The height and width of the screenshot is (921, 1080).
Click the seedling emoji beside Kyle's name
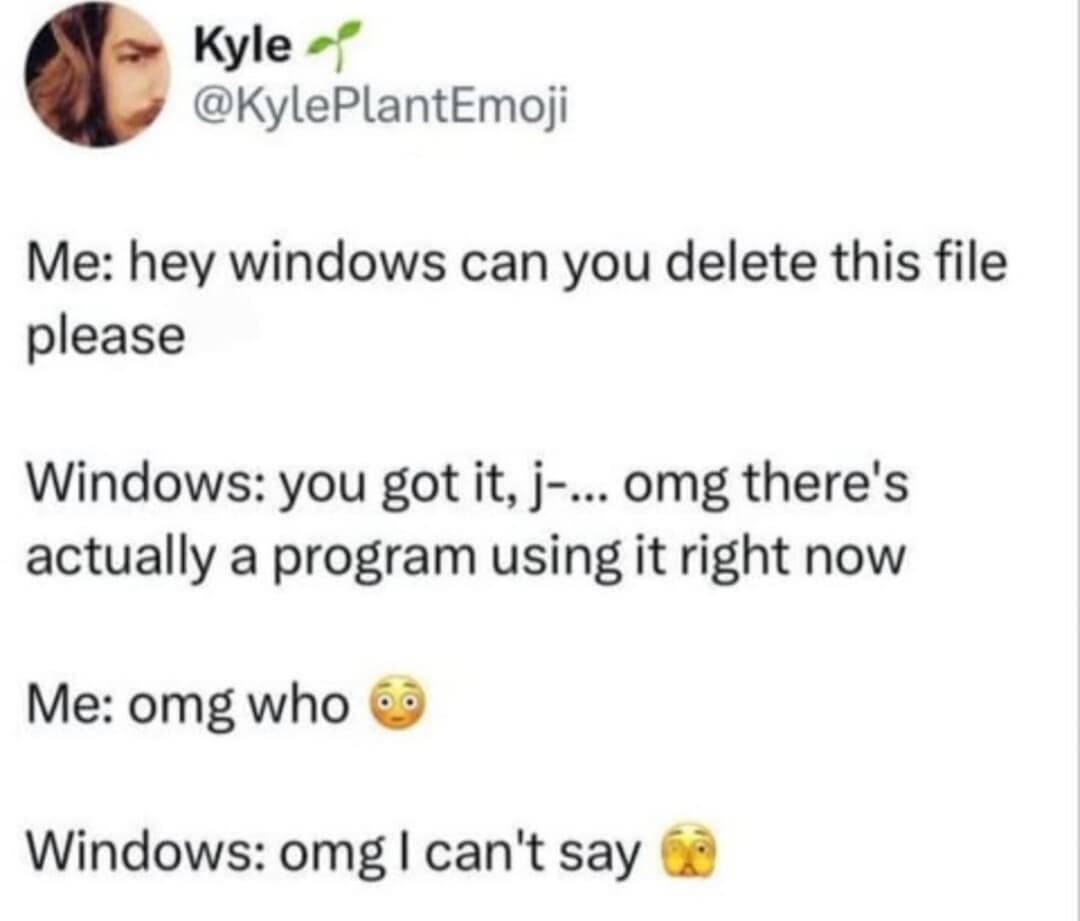pyautogui.click(x=333, y=45)
